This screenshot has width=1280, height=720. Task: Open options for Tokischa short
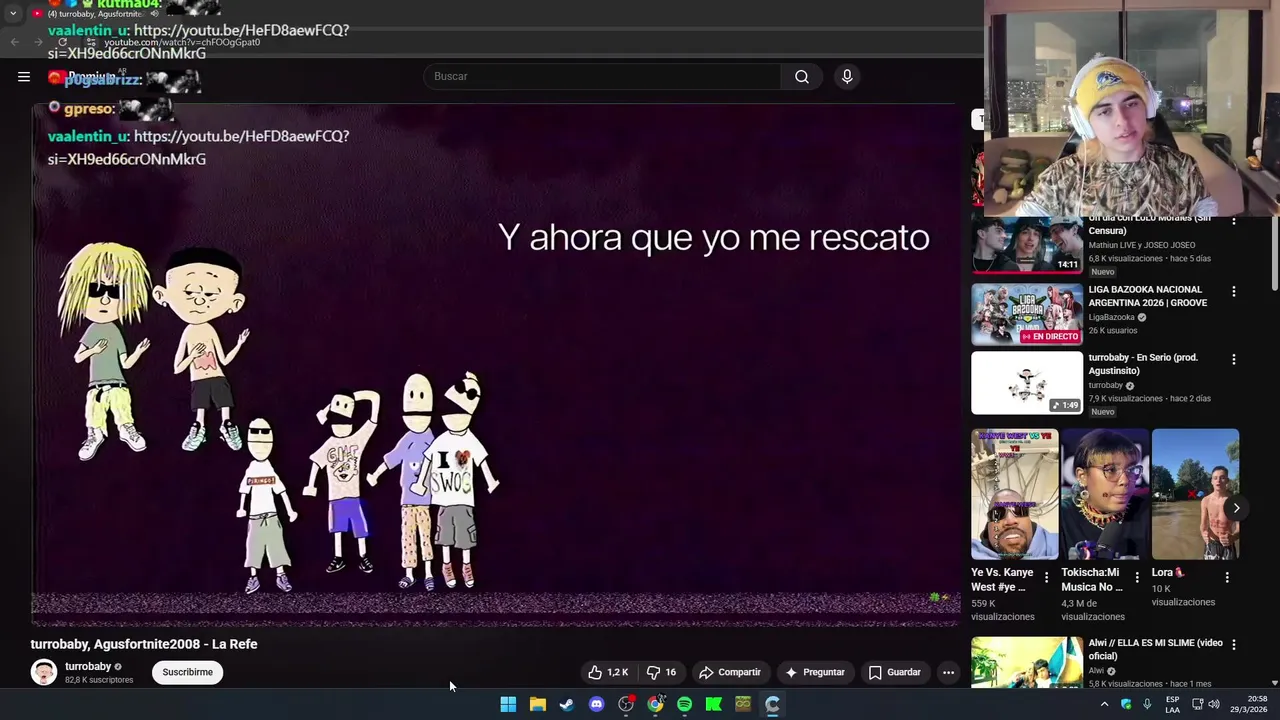coord(1136,577)
